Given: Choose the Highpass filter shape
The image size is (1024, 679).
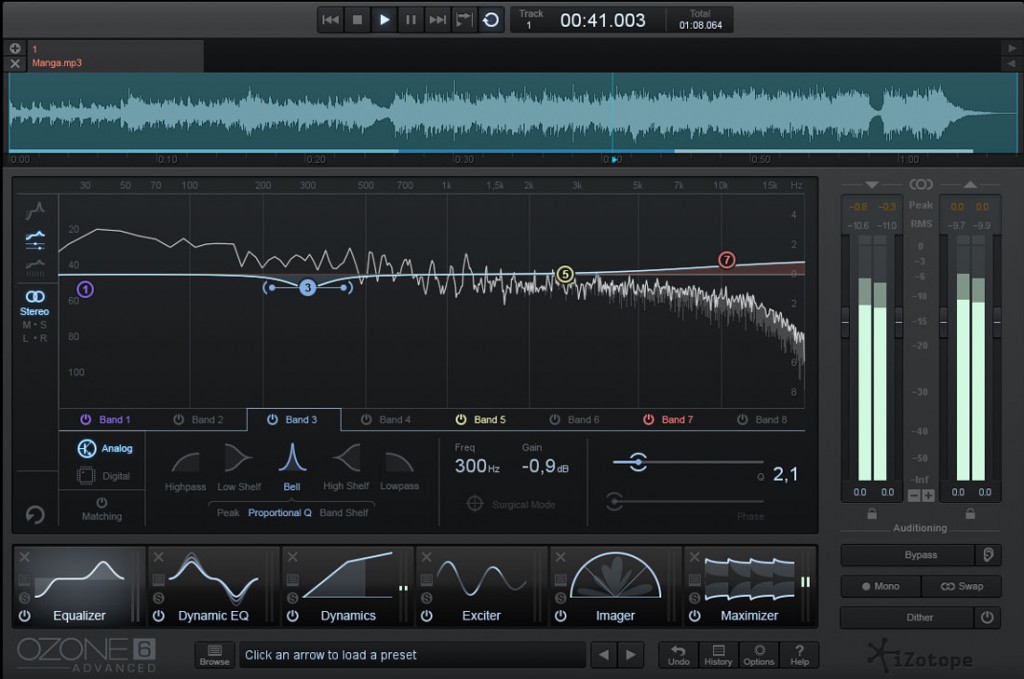Looking at the screenshot, I should (185, 469).
